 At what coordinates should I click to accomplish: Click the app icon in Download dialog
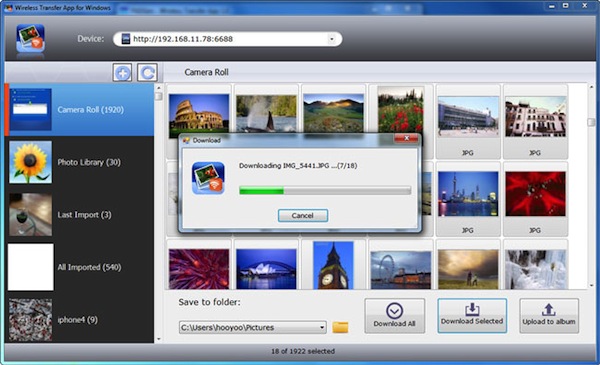tap(208, 178)
